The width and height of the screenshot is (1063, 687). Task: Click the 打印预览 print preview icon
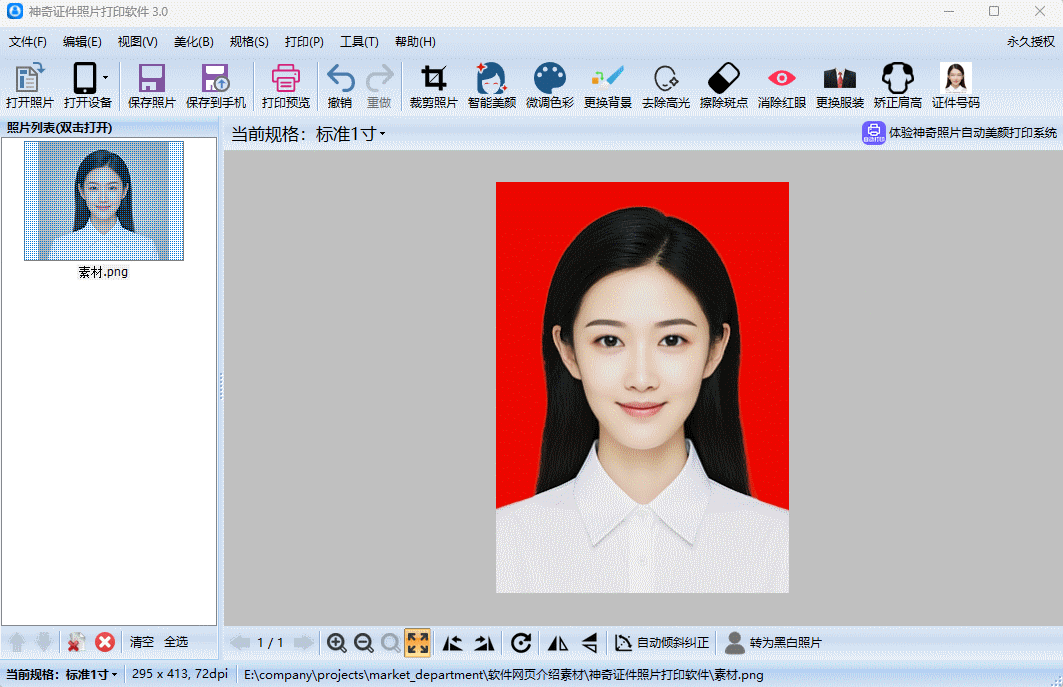286,86
